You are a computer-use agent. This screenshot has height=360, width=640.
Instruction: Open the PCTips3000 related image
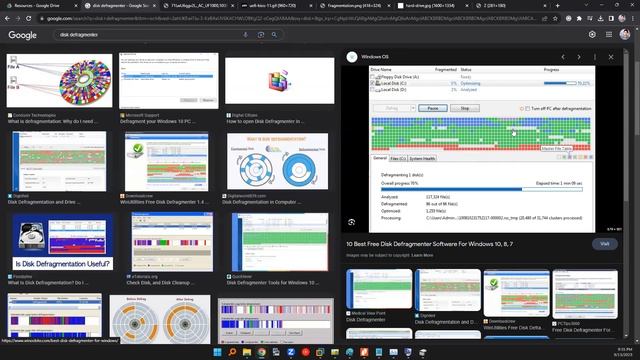tap(585, 294)
